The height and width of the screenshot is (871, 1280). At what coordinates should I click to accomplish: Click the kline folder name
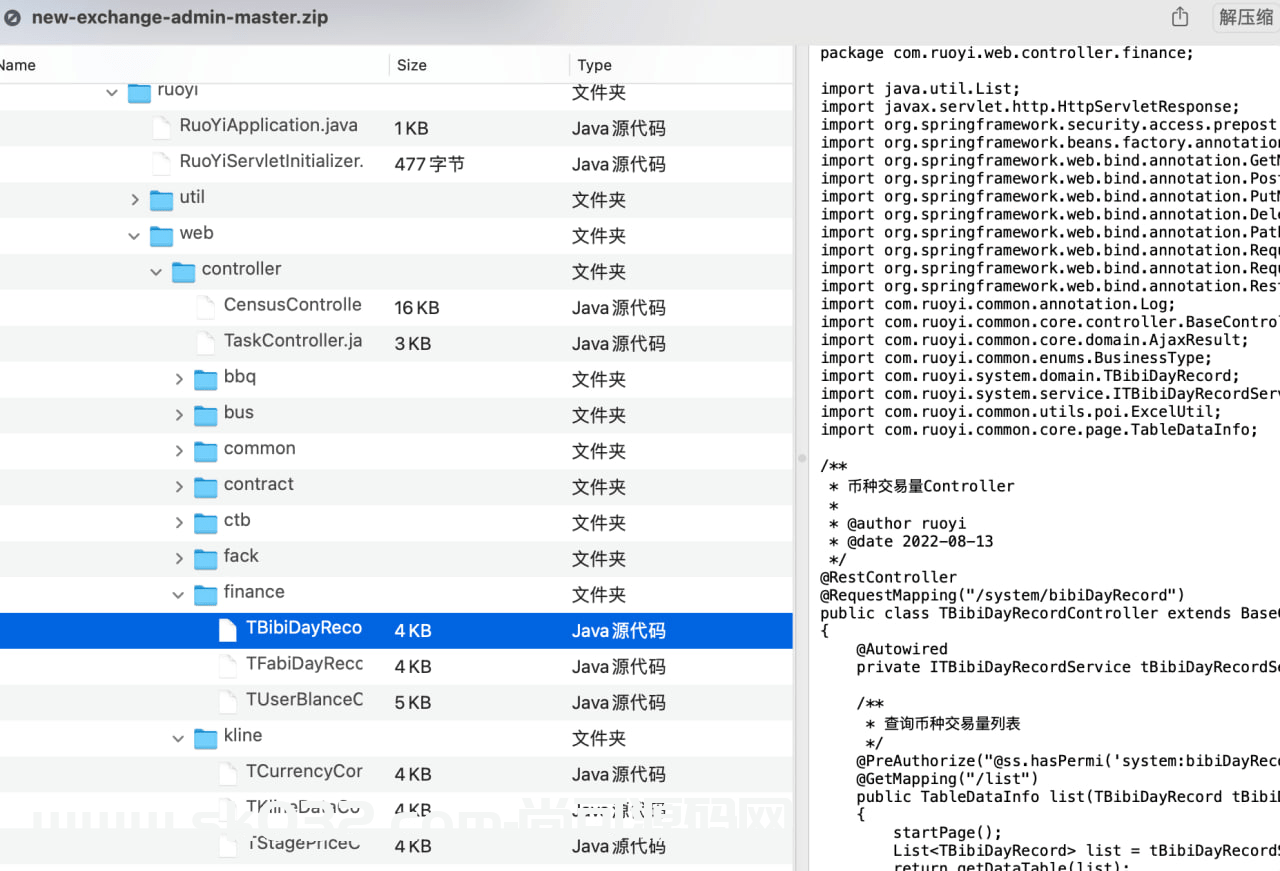(x=243, y=735)
